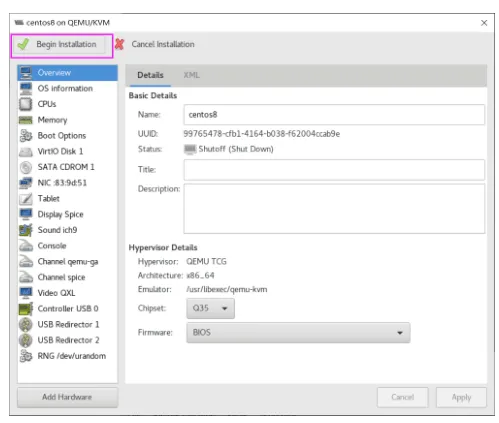Switch to the Details tab
Screen dimensions: 499x423
pos(150,75)
